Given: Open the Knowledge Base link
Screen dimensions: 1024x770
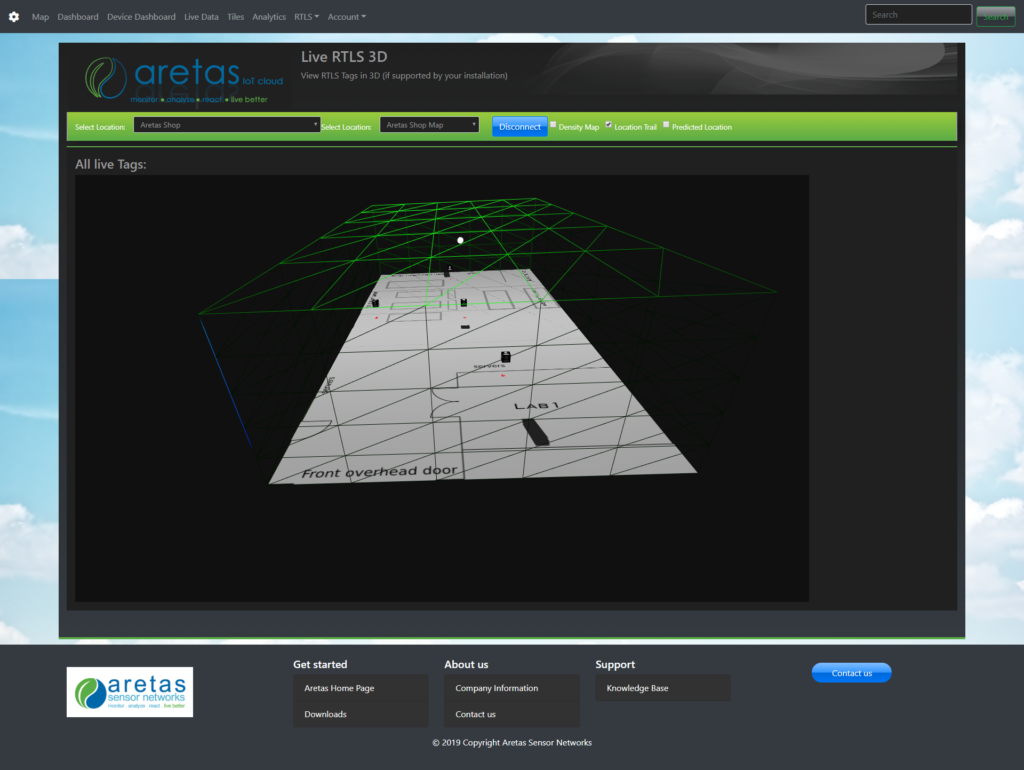Looking at the screenshot, I should (639, 688).
